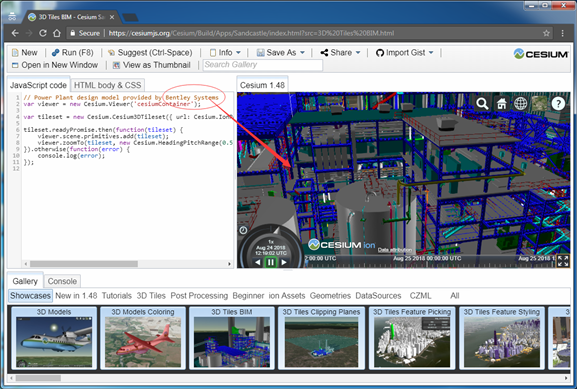The width and height of the screenshot is (577, 389).
Task: Click the Secure padlock indicator
Action: (85, 33)
